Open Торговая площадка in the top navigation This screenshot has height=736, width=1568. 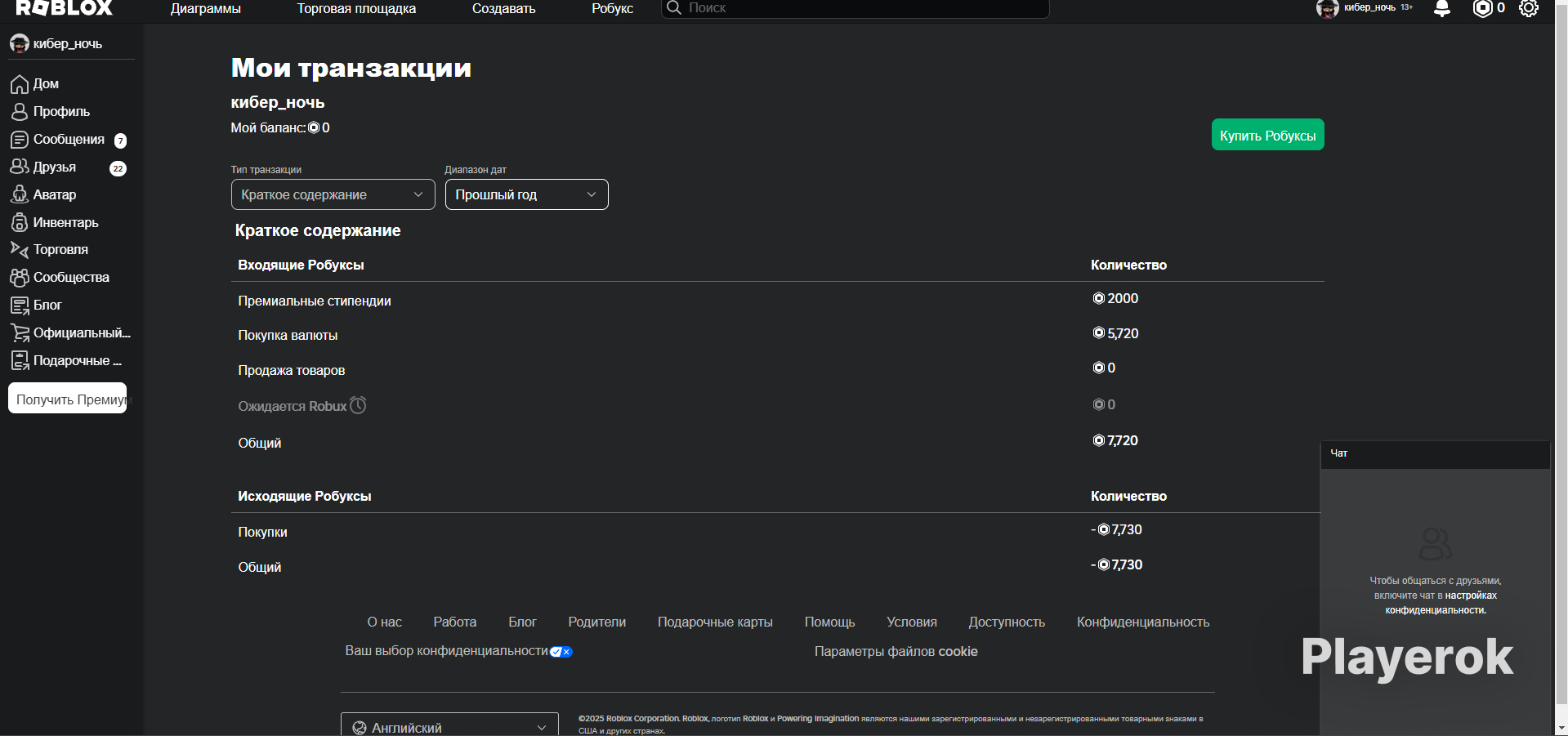click(356, 8)
